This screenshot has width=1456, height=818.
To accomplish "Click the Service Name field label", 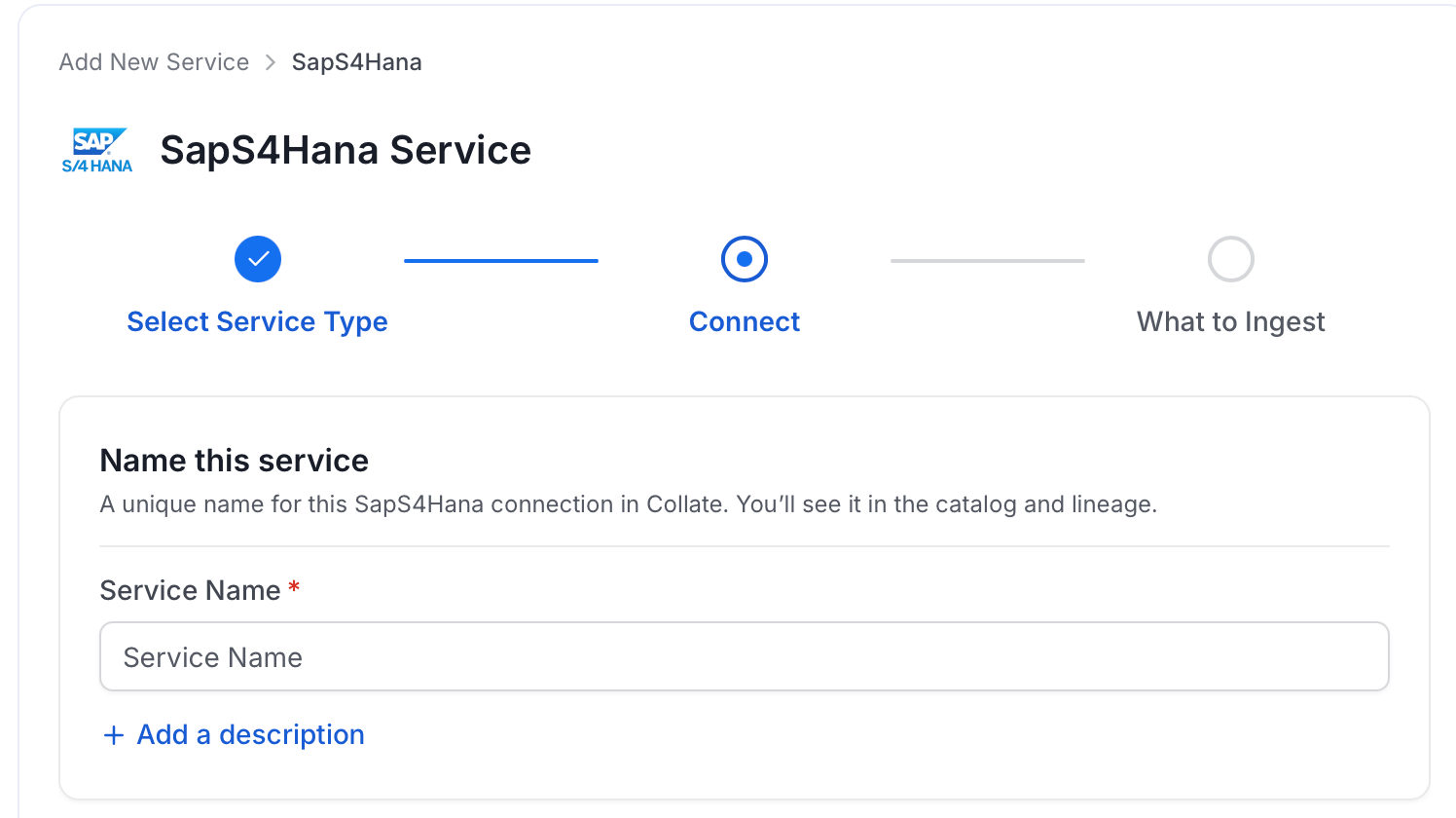I will pos(191,590).
